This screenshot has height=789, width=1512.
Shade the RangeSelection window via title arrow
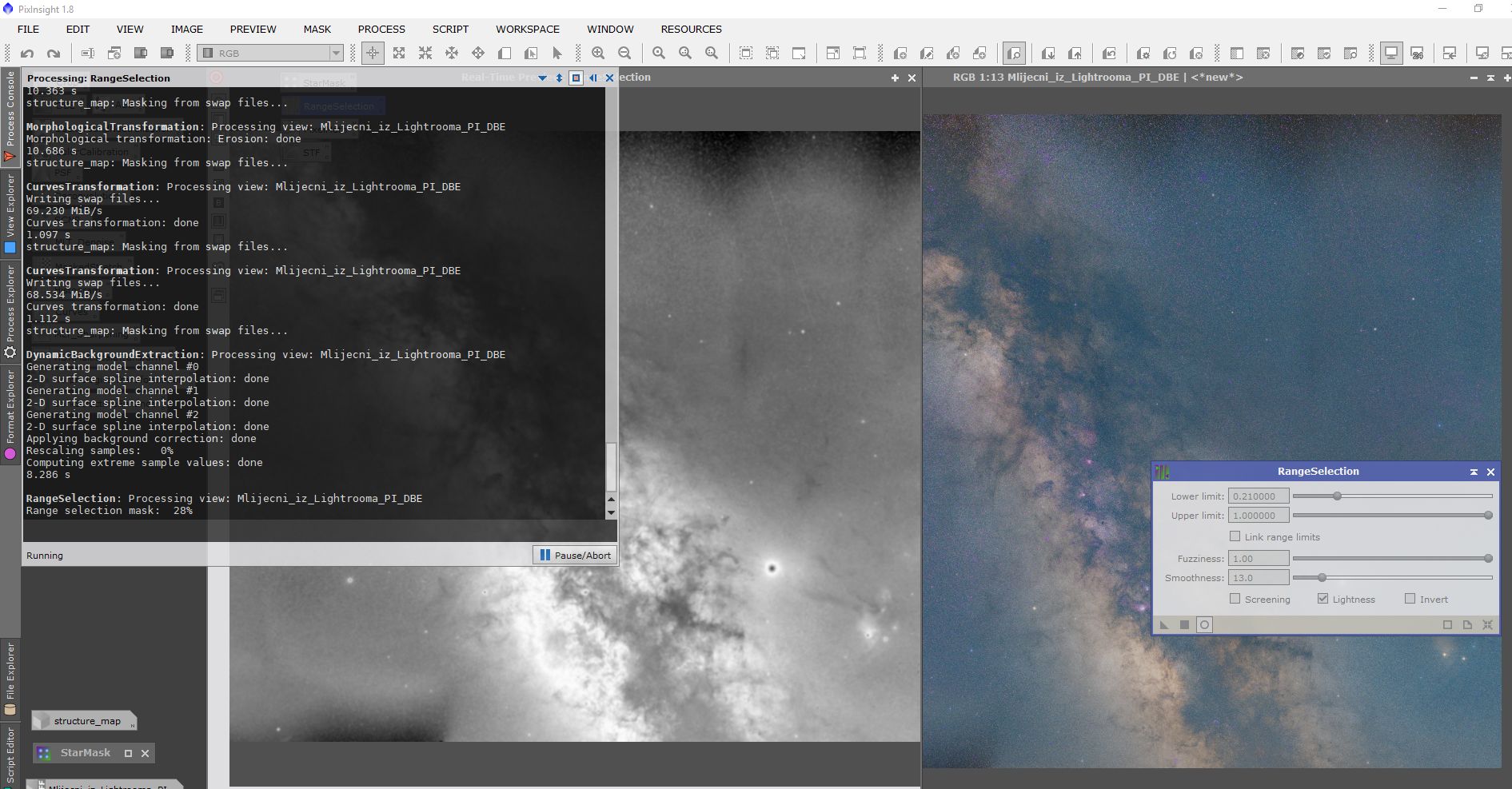pos(1474,472)
